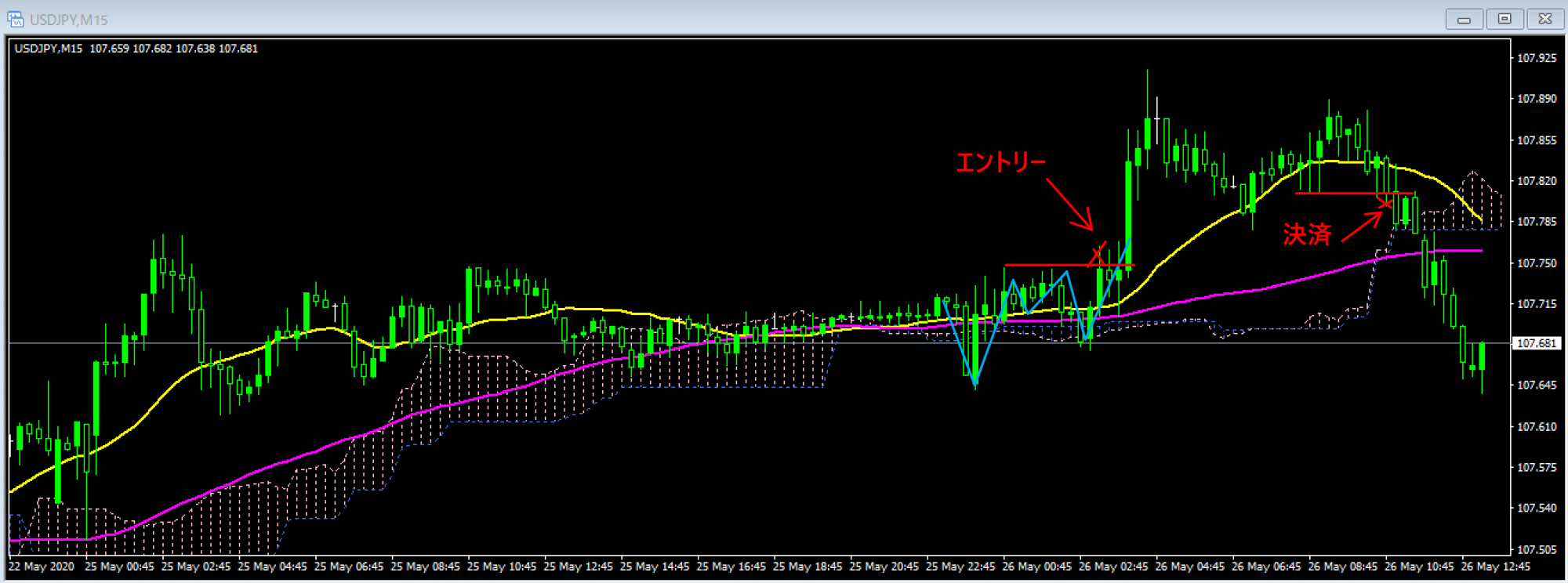The width and height of the screenshot is (1568, 583).
Task: Click price scale value 107.925
Action: coord(1537,58)
